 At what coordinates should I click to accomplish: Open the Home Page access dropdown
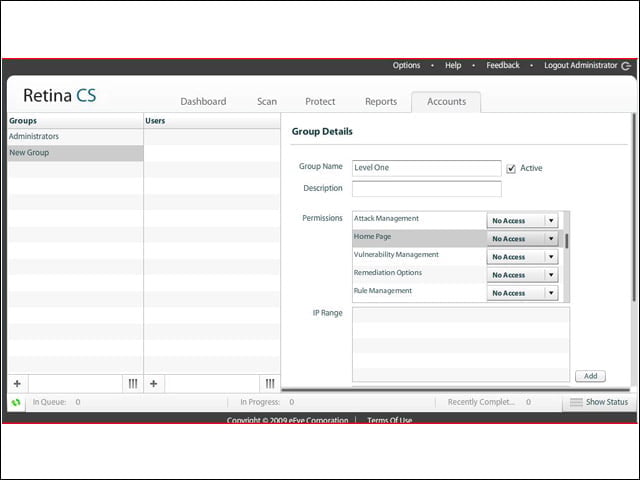click(x=522, y=239)
